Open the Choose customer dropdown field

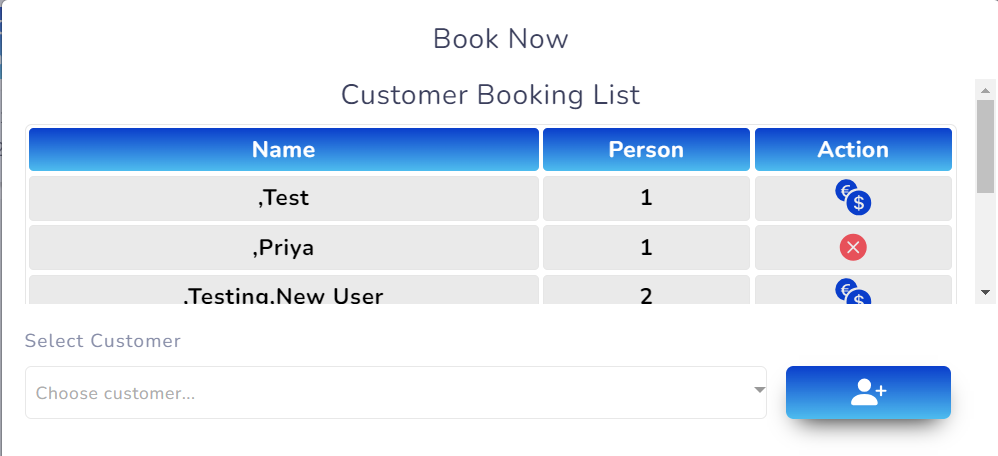click(390, 393)
